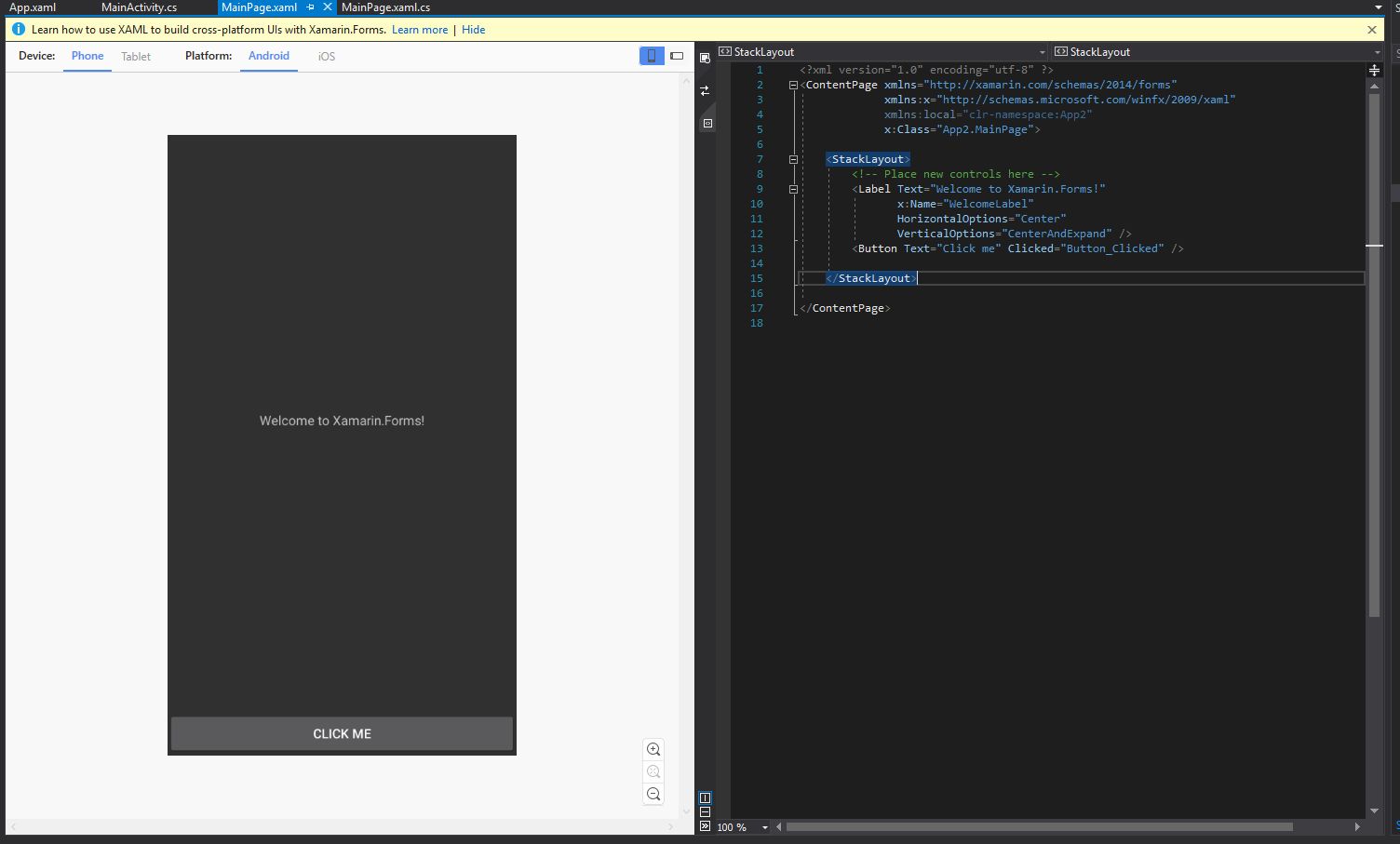
Task: Zoom out of the previewer
Action: (653, 794)
